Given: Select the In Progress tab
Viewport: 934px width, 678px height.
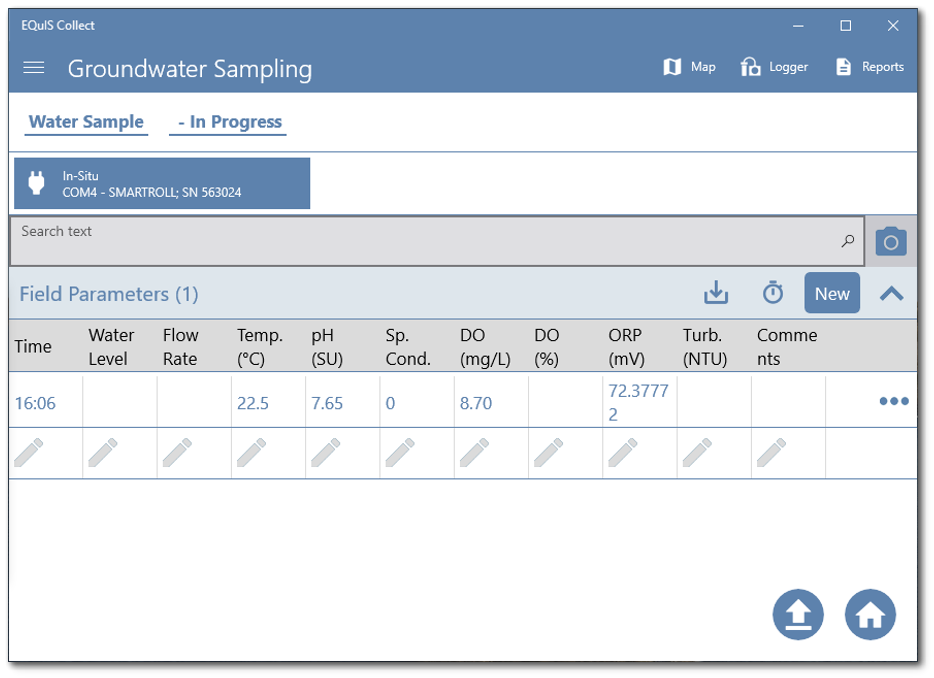Looking at the screenshot, I should tap(228, 121).
